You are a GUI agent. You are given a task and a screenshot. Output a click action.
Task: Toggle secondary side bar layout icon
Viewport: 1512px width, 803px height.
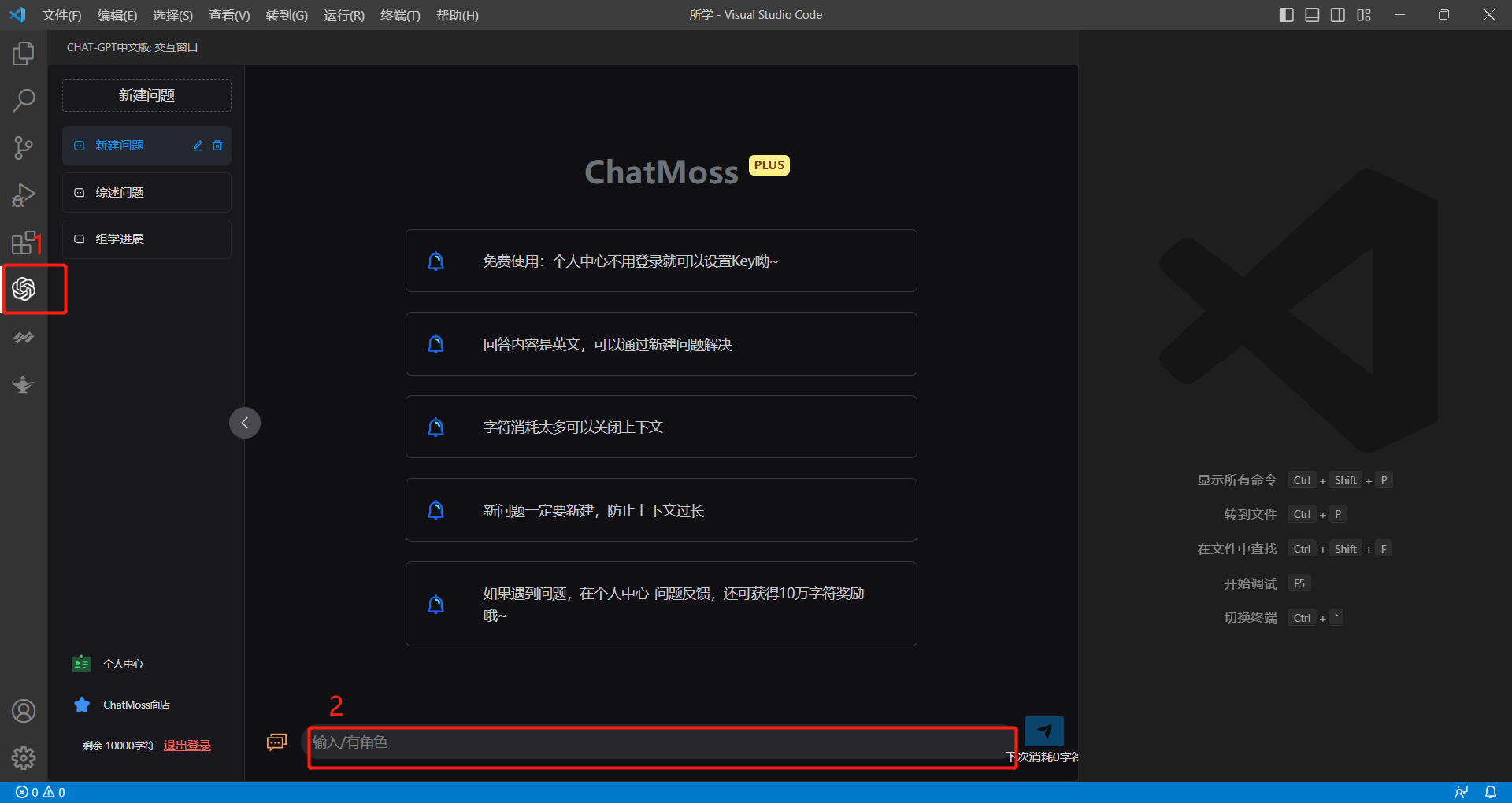1338,15
